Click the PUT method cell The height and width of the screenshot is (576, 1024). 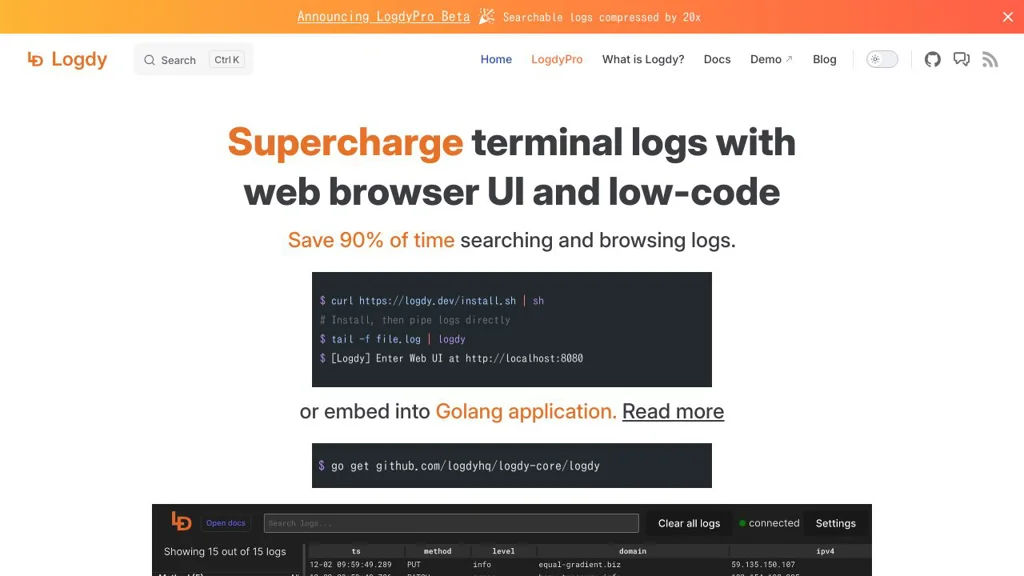(414, 564)
